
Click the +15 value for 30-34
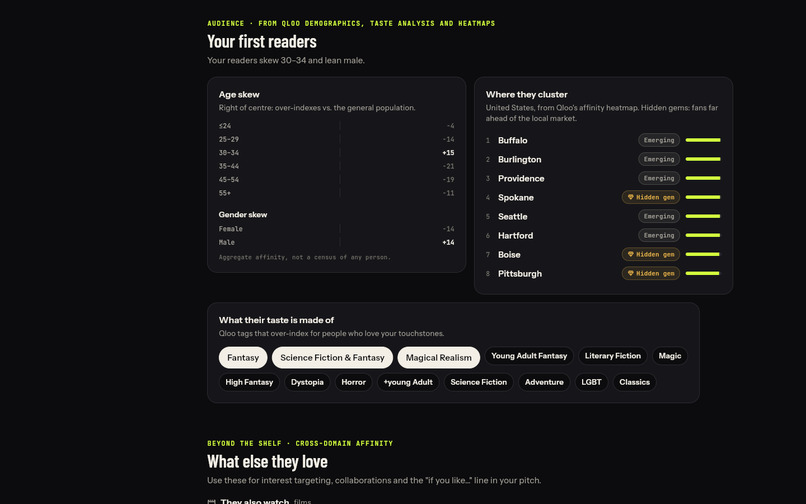point(448,153)
